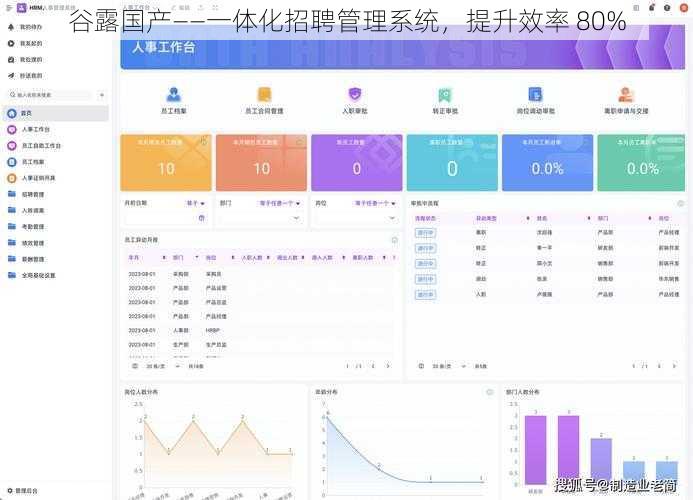The width and height of the screenshot is (693, 500).
Task: Expand the 部门 filter value combo box
Action: click(x=261, y=218)
